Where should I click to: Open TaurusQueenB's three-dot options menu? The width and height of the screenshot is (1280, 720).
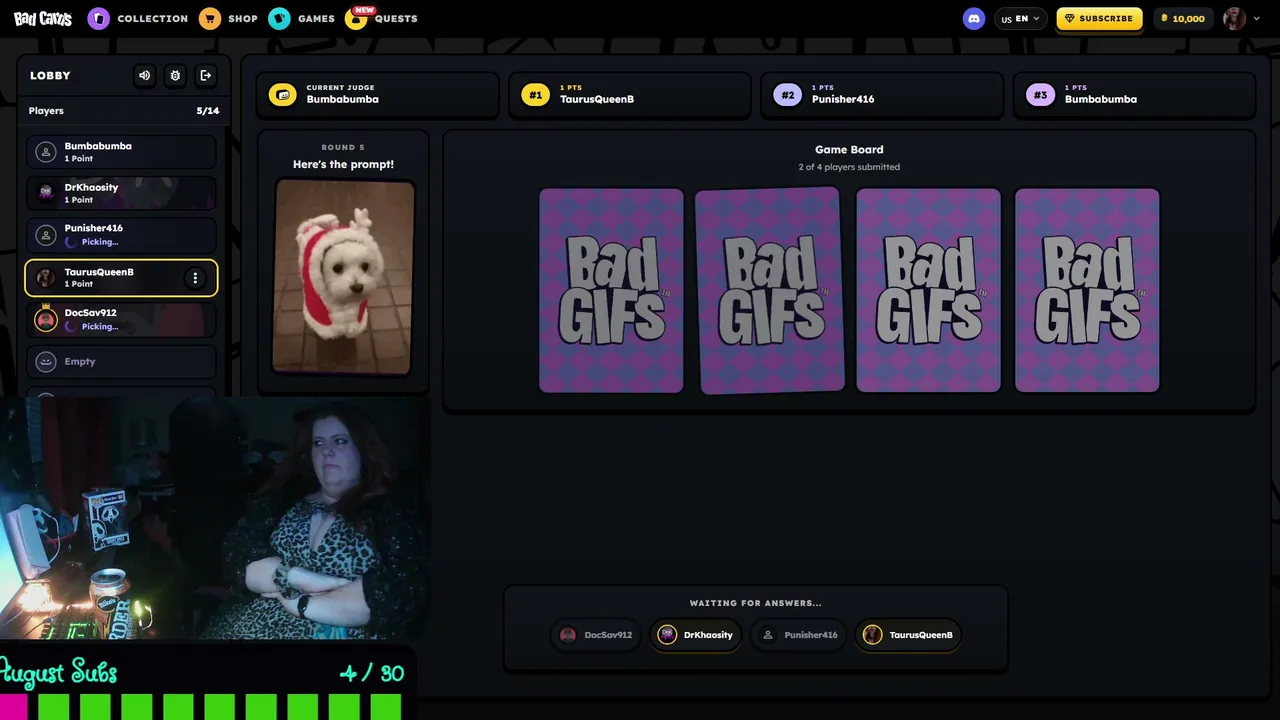tap(195, 278)
